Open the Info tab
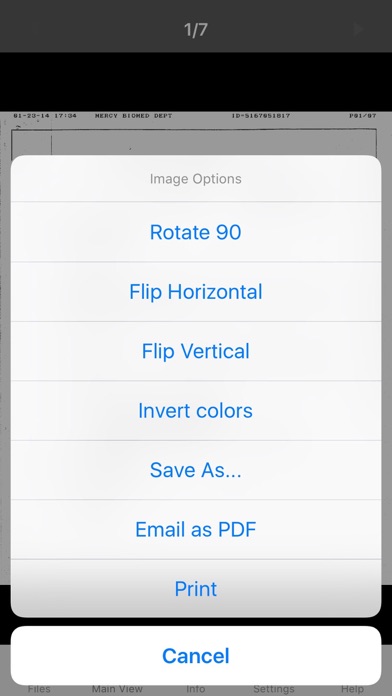The image size is (392, 696). point(196,689)
